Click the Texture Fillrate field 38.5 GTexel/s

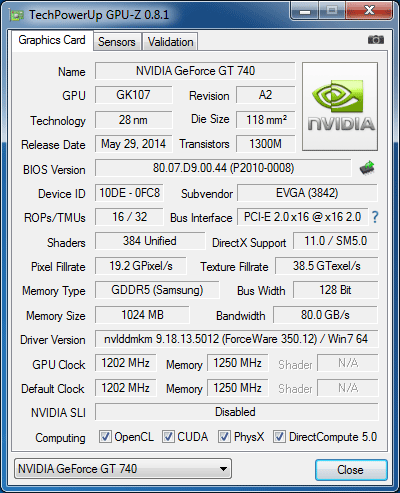327,266
